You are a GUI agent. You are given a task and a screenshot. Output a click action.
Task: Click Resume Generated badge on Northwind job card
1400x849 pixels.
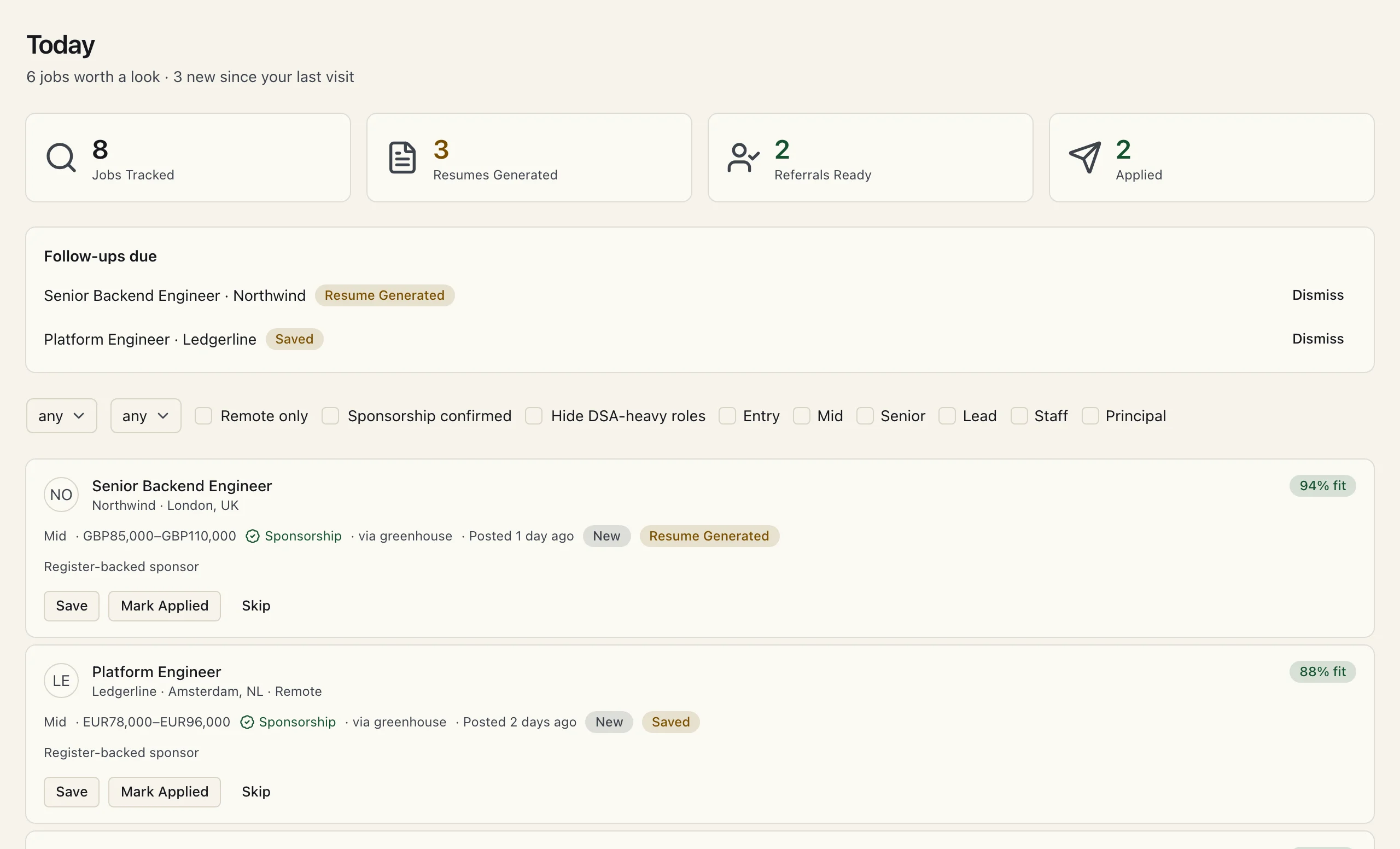[709, 537]
